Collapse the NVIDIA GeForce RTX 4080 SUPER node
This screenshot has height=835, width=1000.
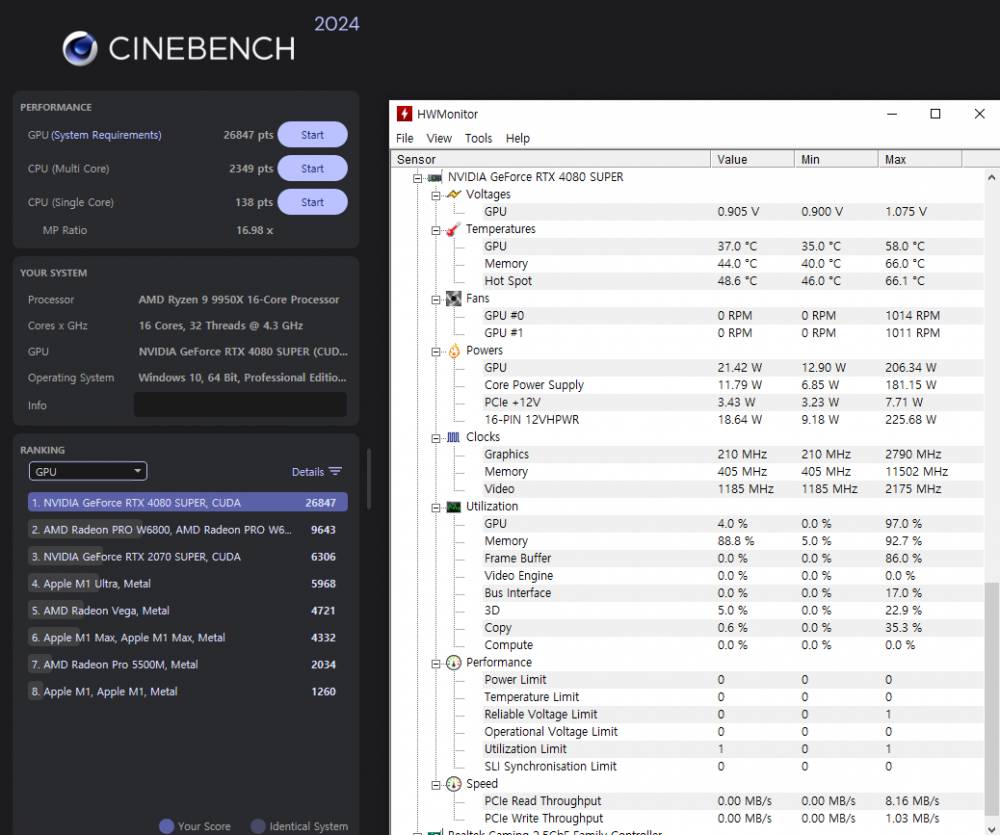(417, 178)
